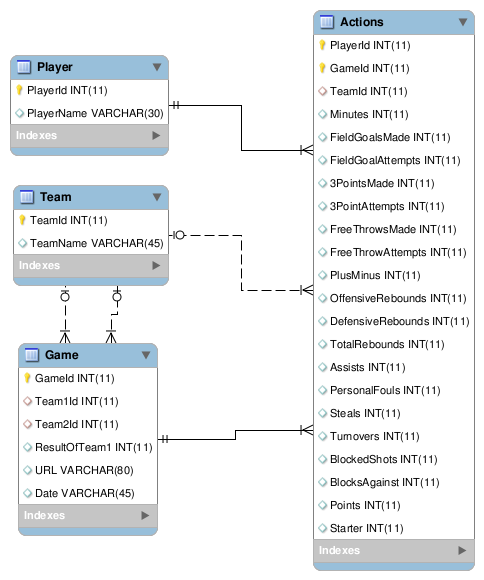
Task: Select the TeamId key icon in Team table
Action: [22, 220]
